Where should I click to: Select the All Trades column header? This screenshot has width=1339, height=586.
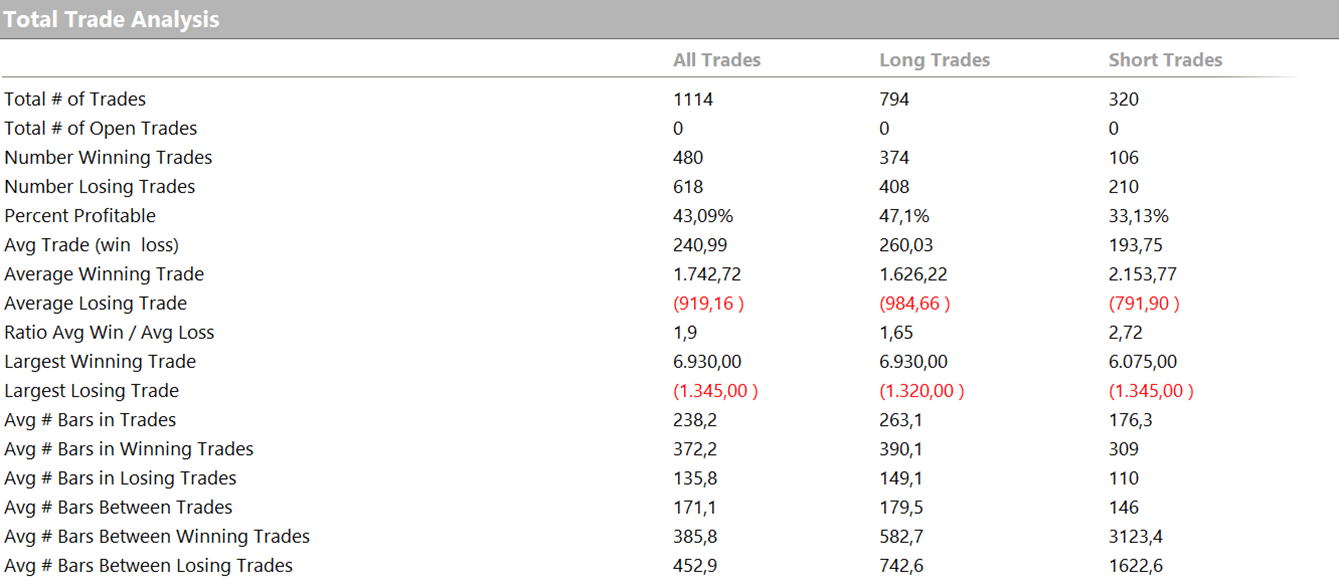716,60
